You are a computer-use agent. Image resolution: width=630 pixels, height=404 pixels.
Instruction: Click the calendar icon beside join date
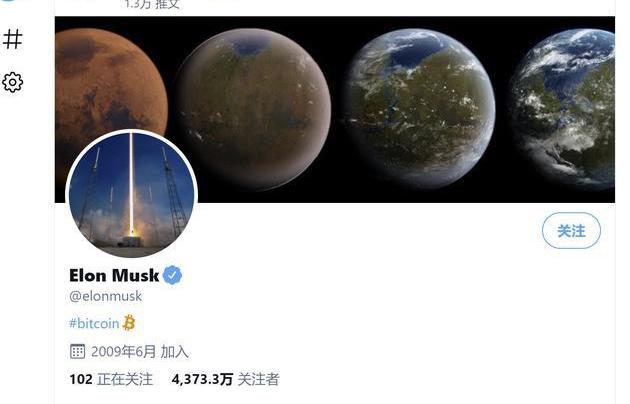(77, 351)
